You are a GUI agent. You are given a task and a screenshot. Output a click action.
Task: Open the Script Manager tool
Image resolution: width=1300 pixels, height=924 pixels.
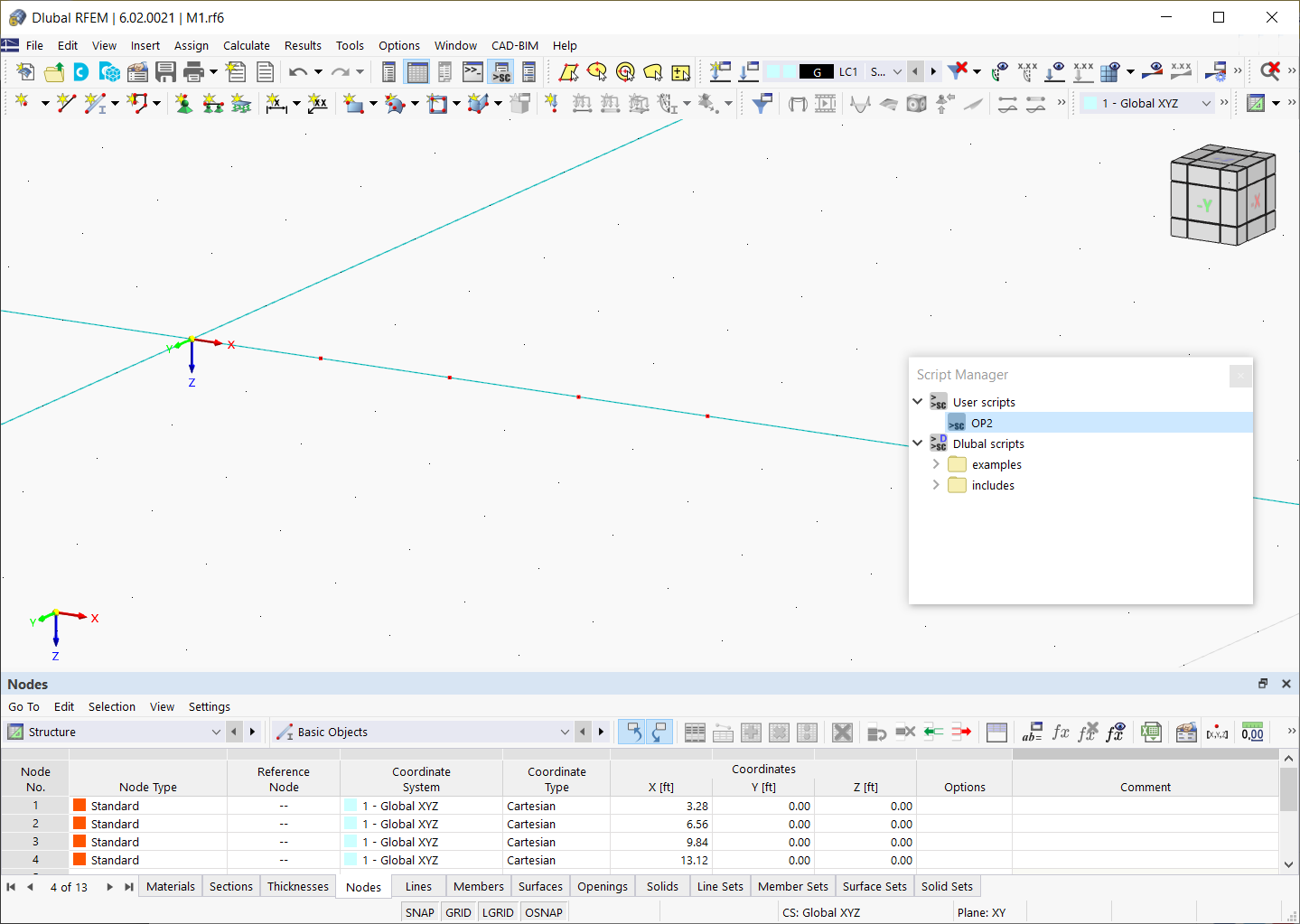(x=501, y=72)
